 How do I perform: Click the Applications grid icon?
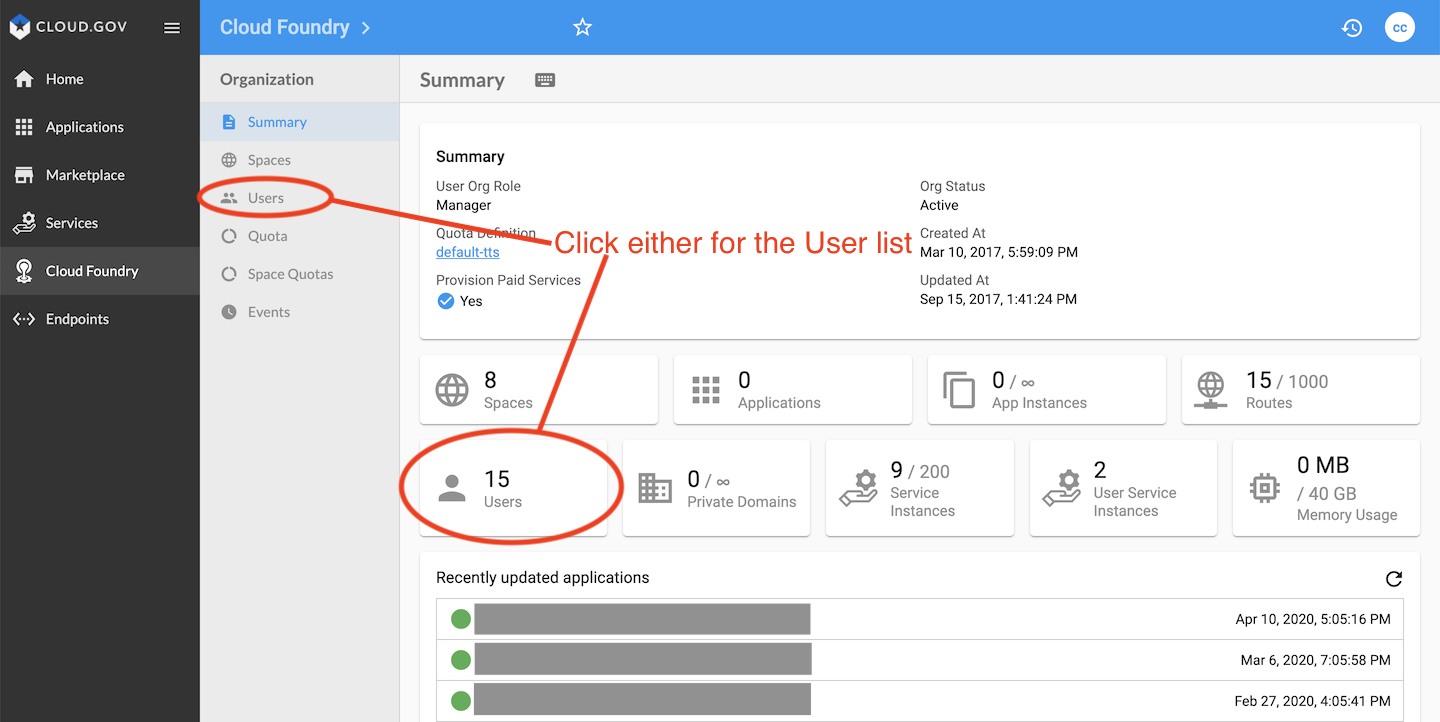click(x=24, y=127)
